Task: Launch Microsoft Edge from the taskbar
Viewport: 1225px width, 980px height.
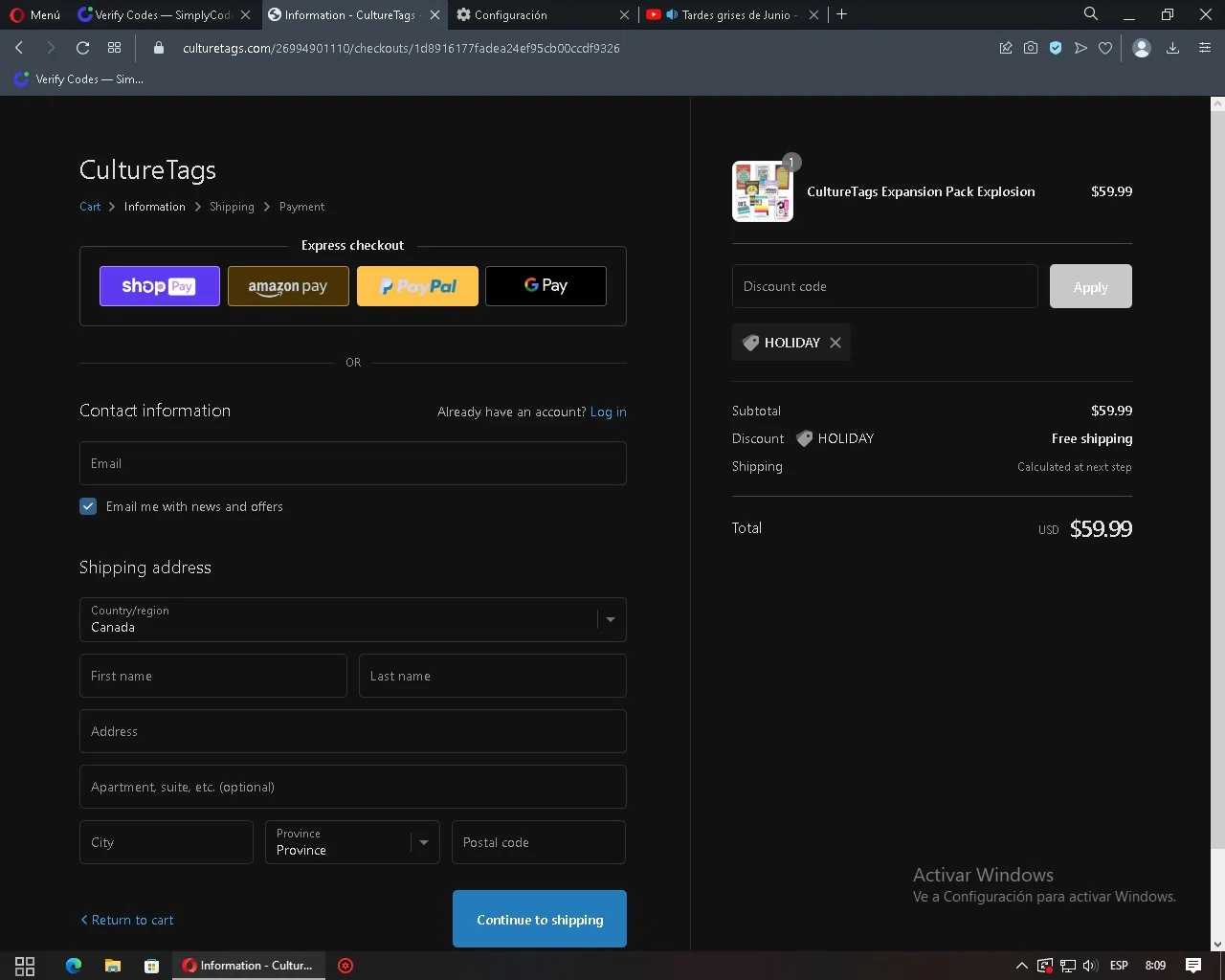Action: (74, 966)
